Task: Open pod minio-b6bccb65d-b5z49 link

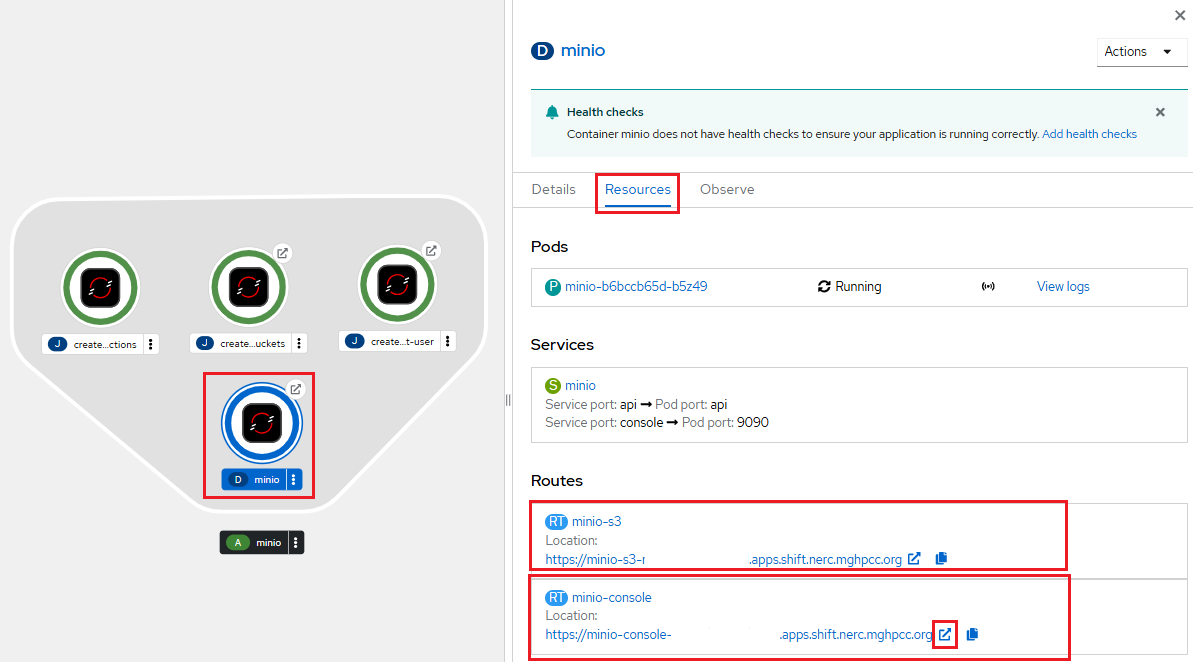Action: click(636, 287)
